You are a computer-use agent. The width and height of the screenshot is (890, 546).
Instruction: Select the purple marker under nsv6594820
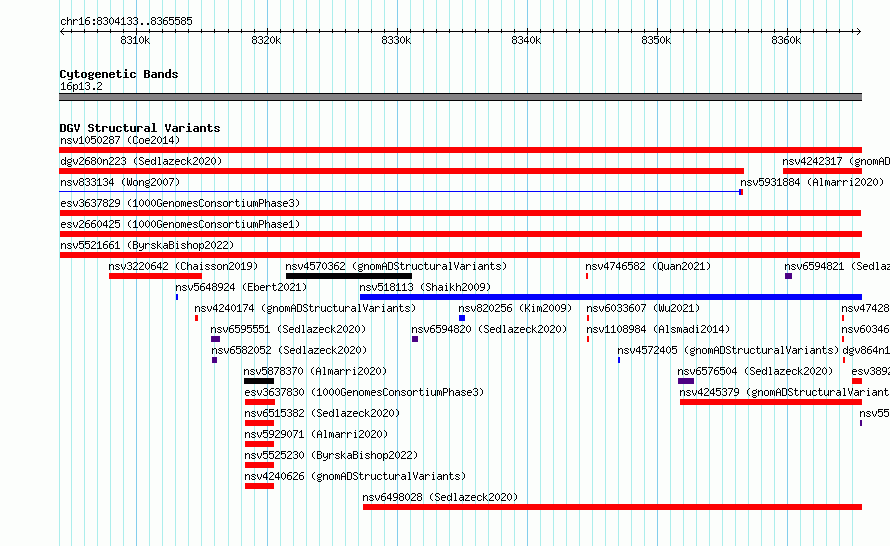click(415, 339)
